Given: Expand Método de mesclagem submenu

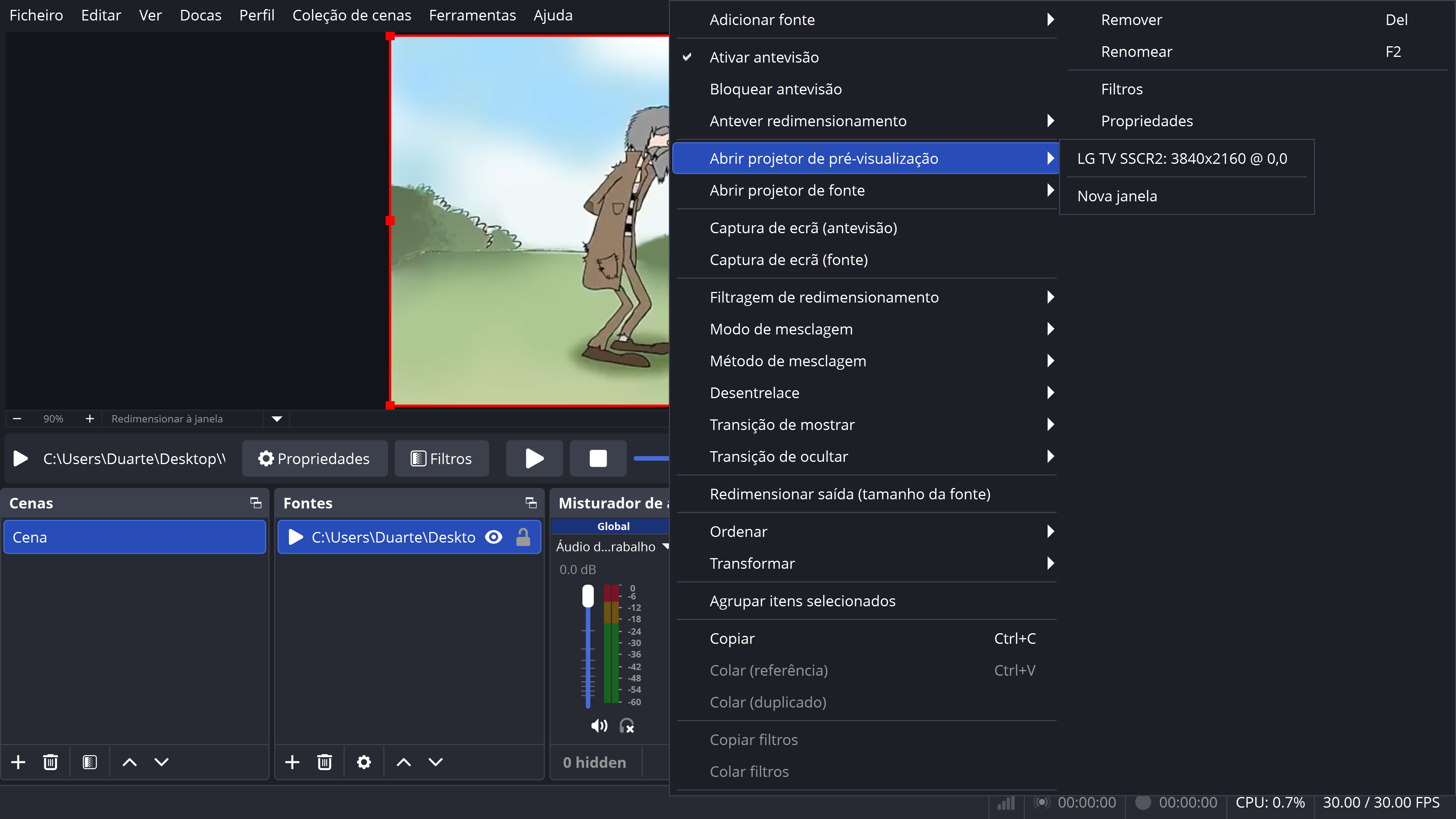Looking at the screenshot, I should pos(866,361).
